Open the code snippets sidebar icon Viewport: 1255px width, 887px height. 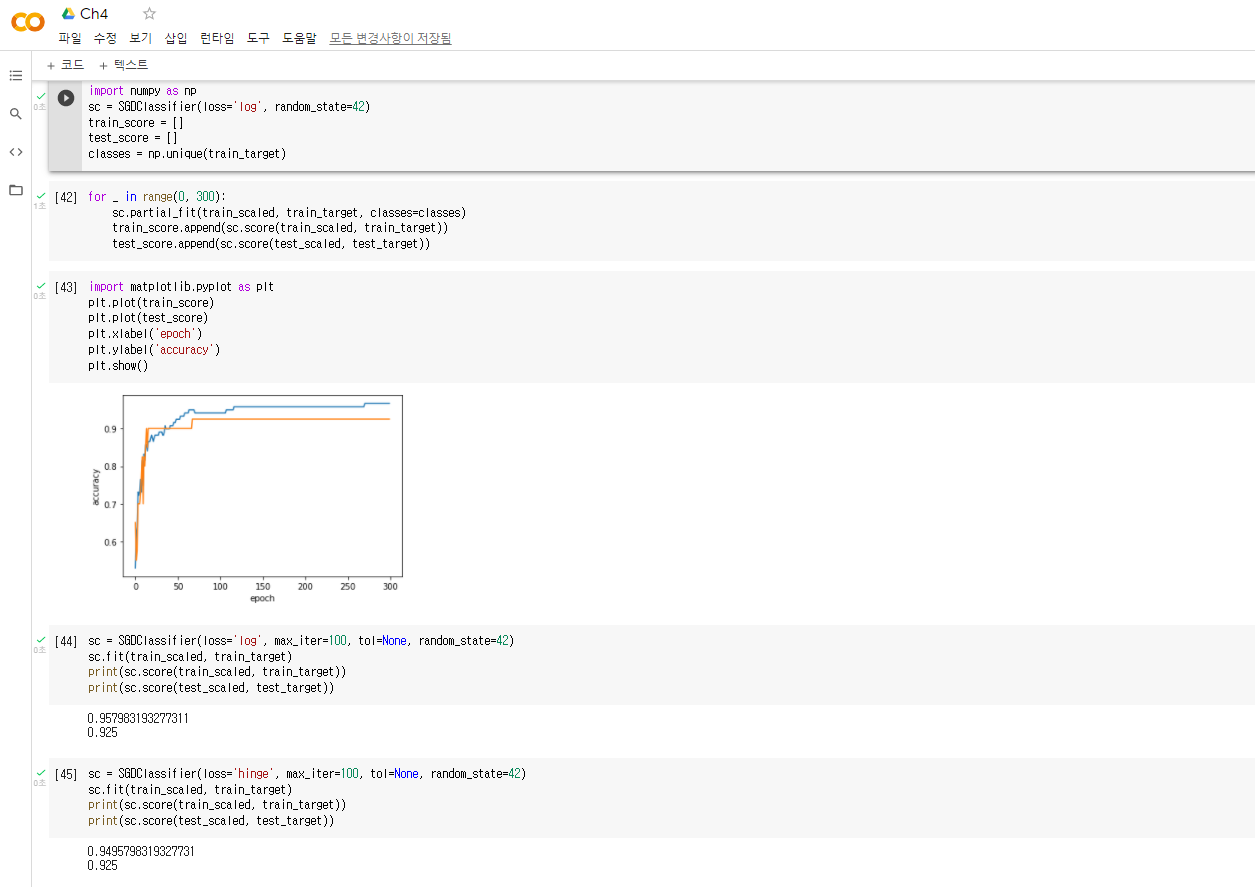click(x=16, y=152)
